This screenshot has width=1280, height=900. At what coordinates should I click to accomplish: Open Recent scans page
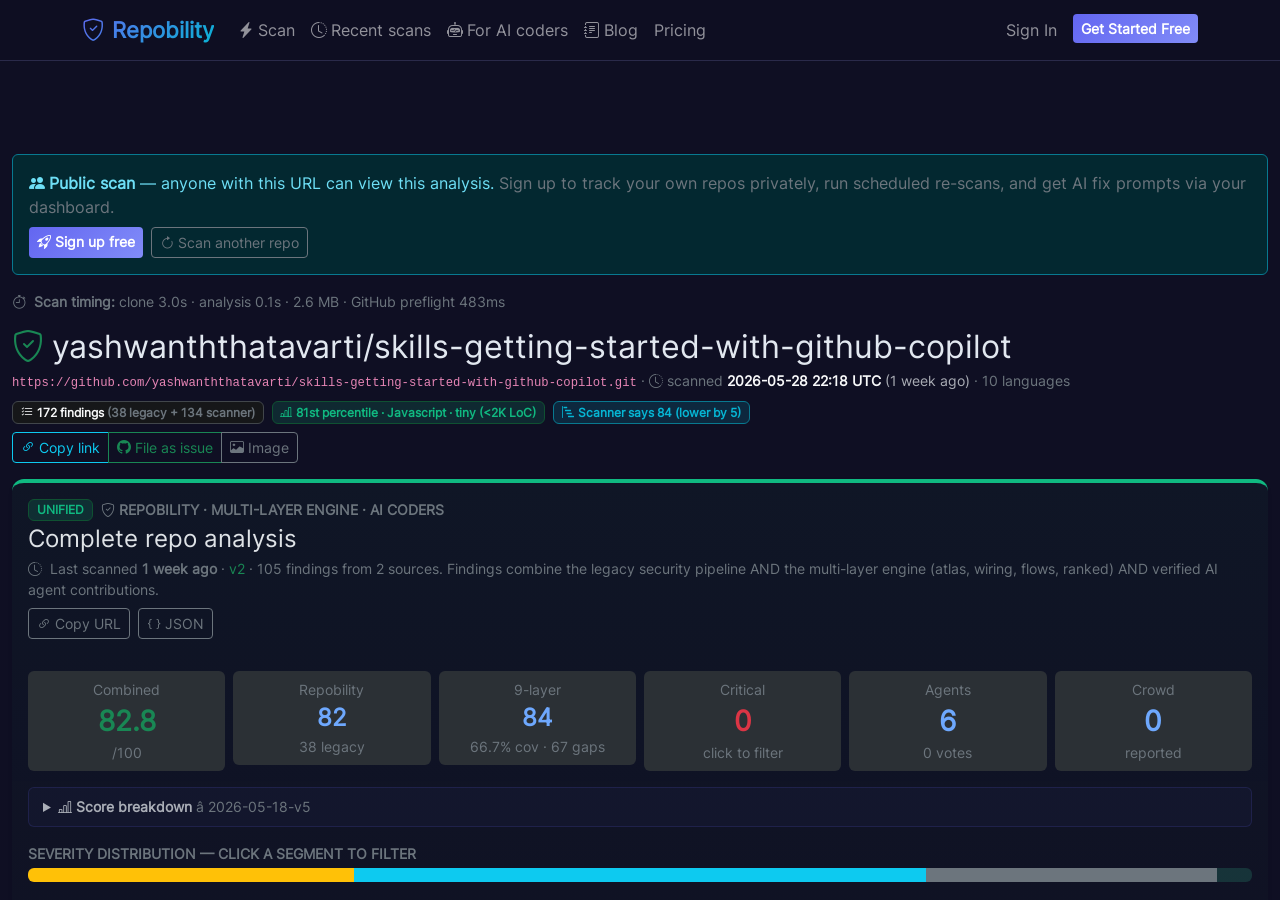371,30
